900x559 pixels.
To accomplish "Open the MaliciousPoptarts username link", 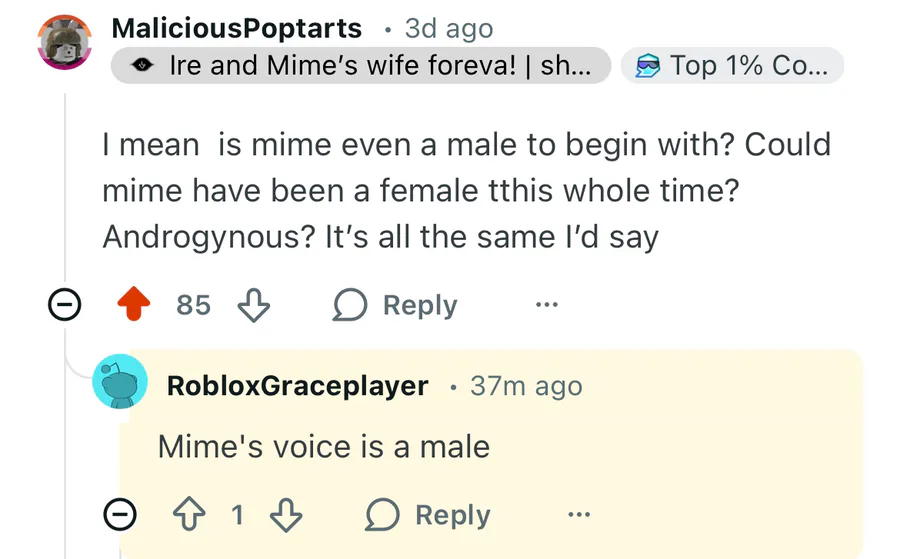I will pos(237,28).
